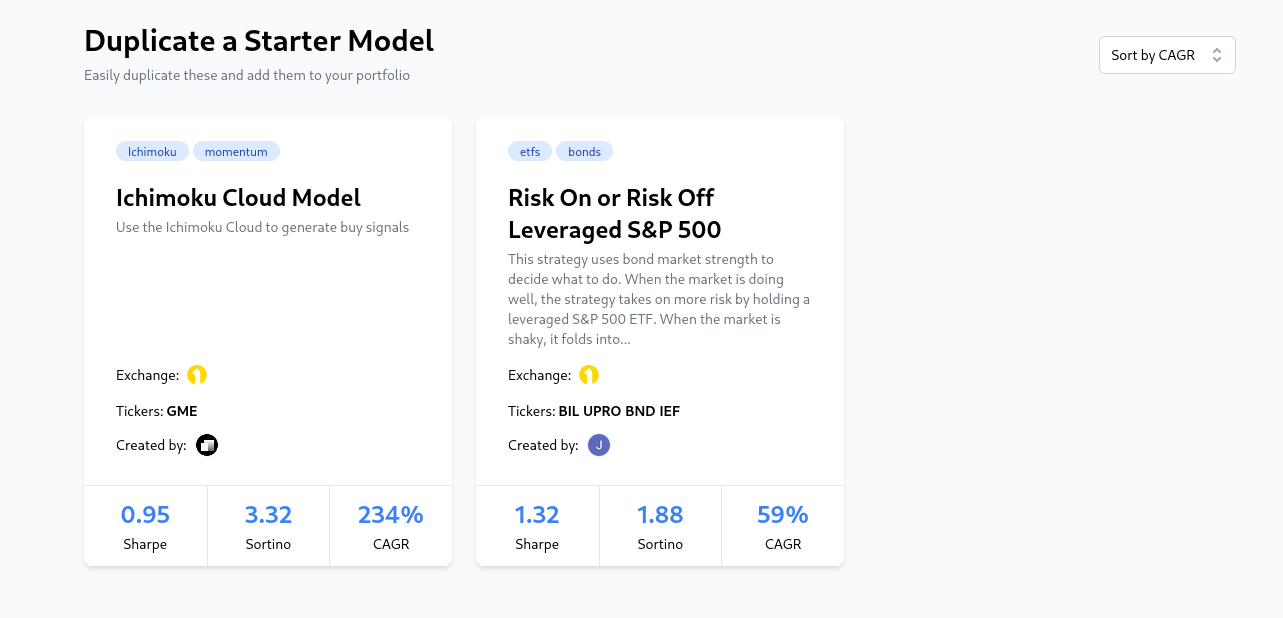Viewport: 1283px width, 618px height.
Task: Click the Gemini exchange icon on Ichimoku card
Action: tap(197, 374)
